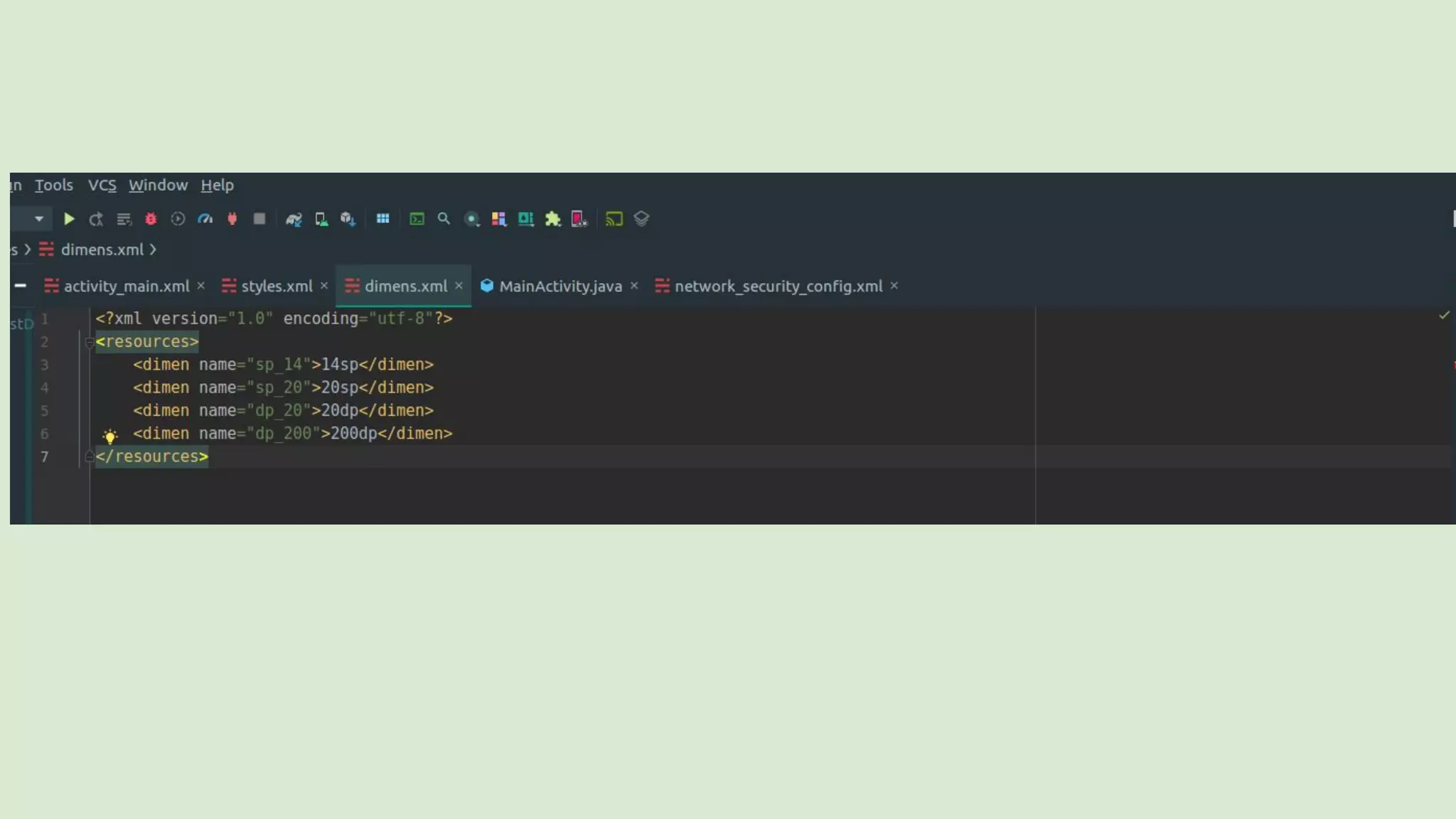Image resolution: width=1456 pixels, height=819 pixels.
Task: Click the cast screen mirroring icon
Action: [x=614, y=219]
